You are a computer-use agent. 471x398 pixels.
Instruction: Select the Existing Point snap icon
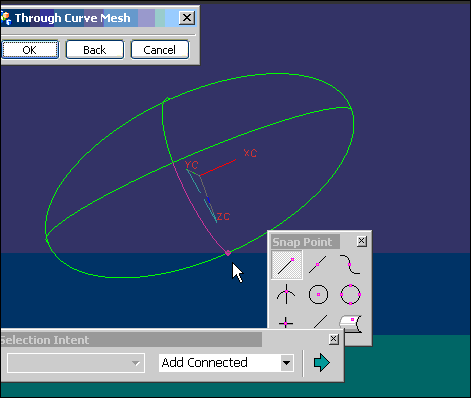(286, 322)
